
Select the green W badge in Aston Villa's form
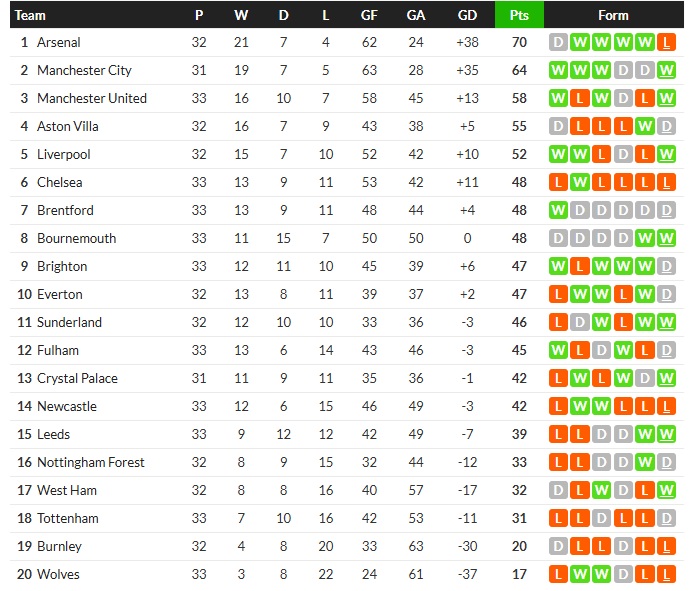[646, 127]
